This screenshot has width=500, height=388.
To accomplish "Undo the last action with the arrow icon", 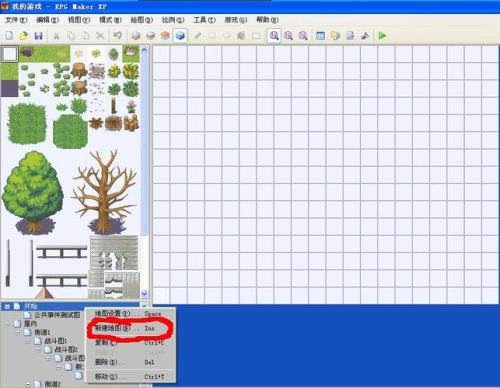I will point(117,35).
